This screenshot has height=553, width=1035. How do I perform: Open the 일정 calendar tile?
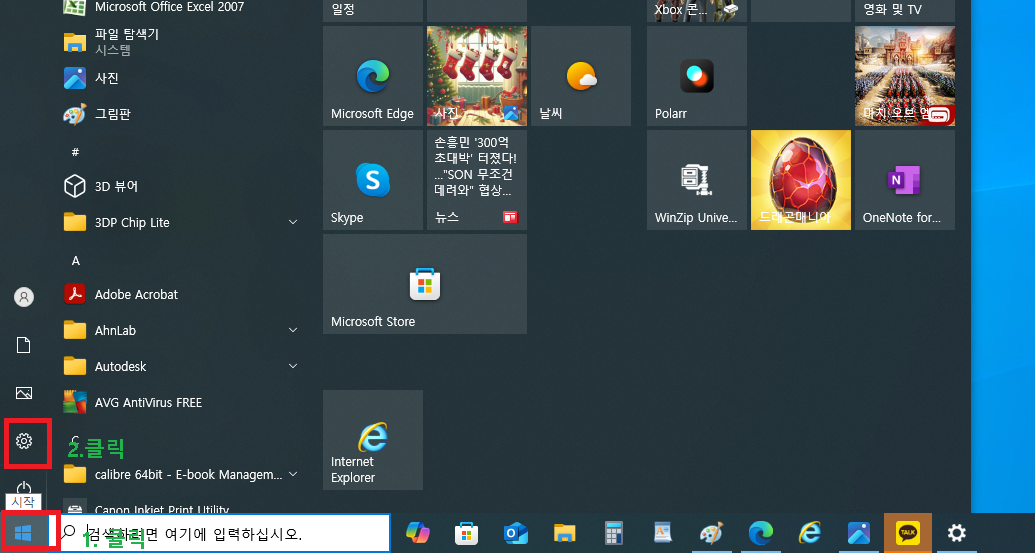pyautogui.click(x=372, y=11)
